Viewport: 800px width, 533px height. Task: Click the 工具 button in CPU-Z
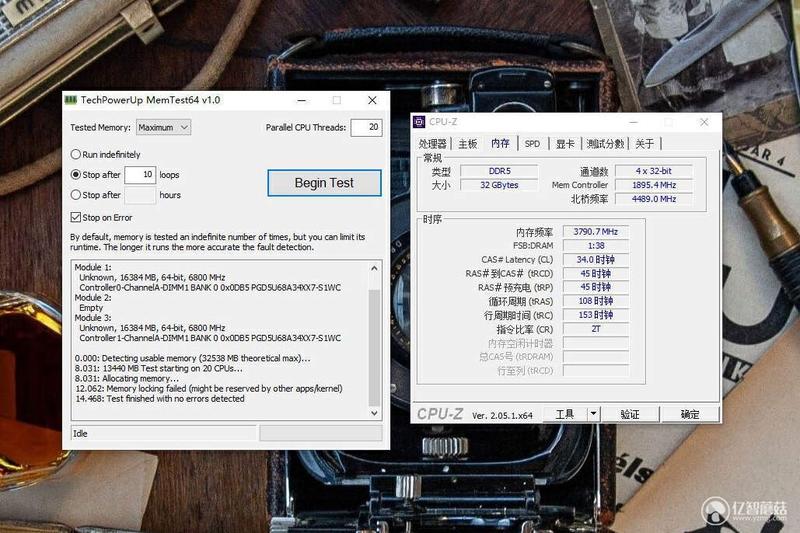(564, 414)
